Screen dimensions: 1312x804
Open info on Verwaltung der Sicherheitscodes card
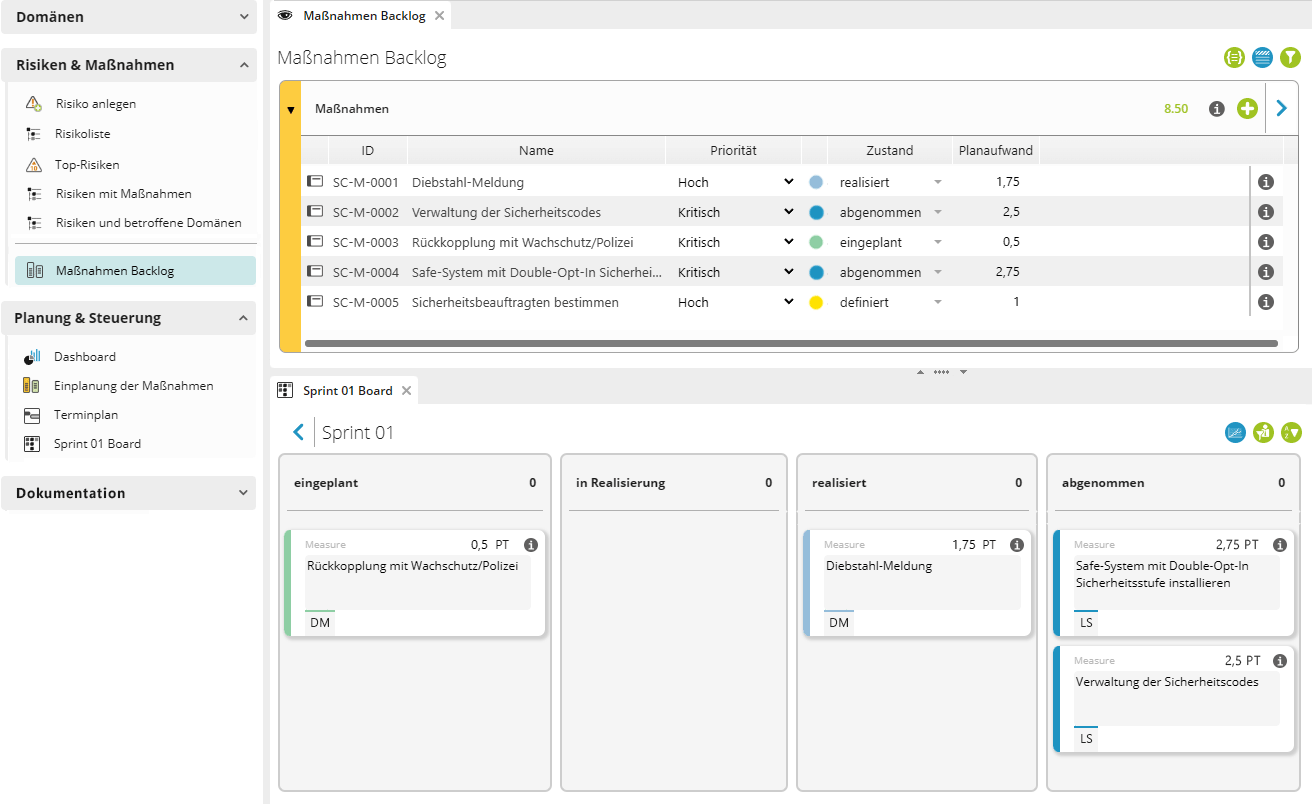coord(1279,661)
